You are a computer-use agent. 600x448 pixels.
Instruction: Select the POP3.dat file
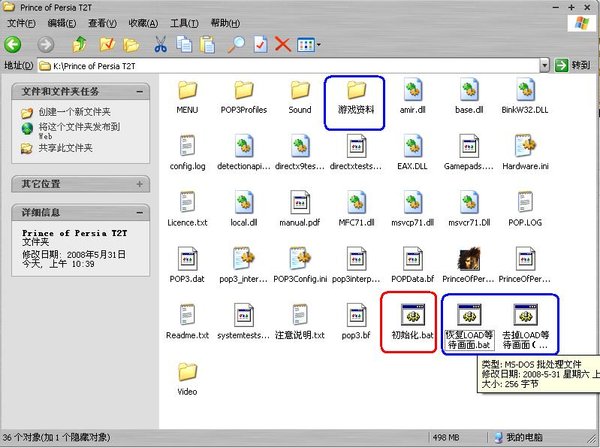(187, 265)
